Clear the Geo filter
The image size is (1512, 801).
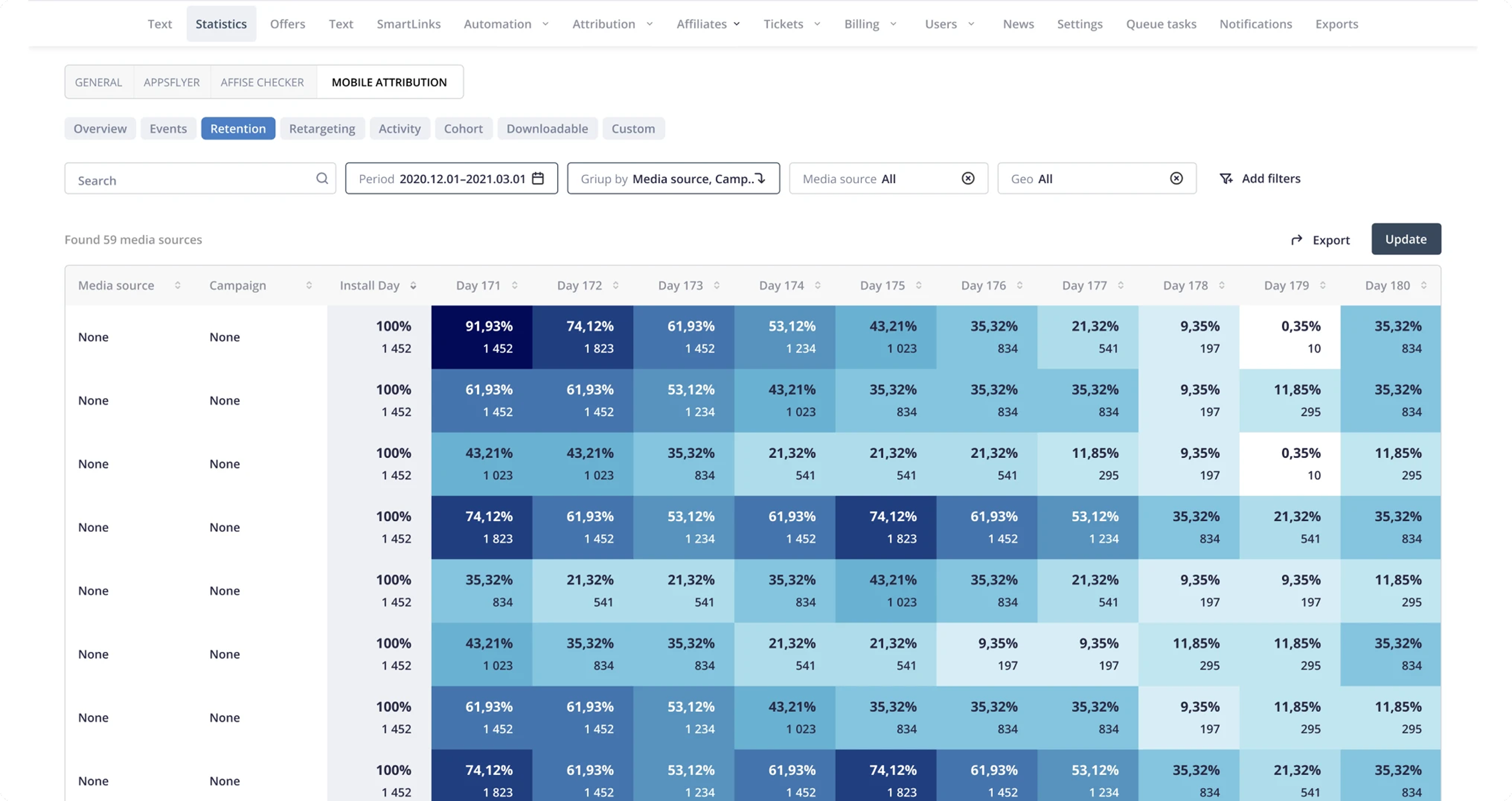[1176, 178]
